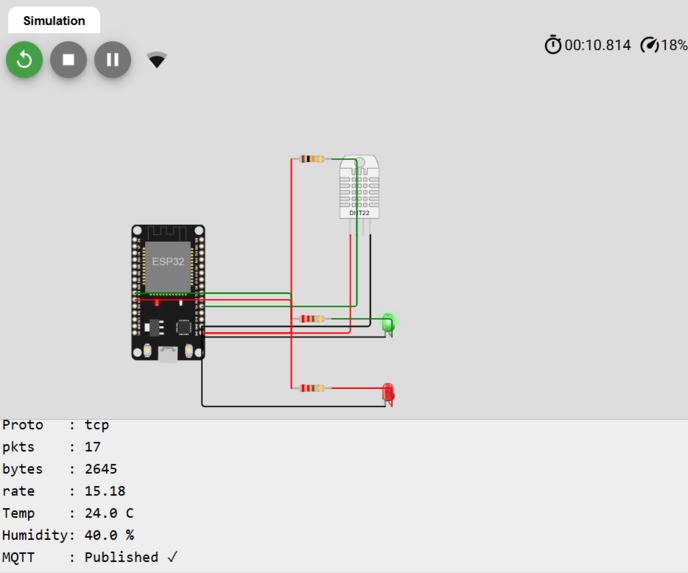The height and width of the screenshot is (573, 688).
Task: Open the Simulation tab
Action: point(54,21)
